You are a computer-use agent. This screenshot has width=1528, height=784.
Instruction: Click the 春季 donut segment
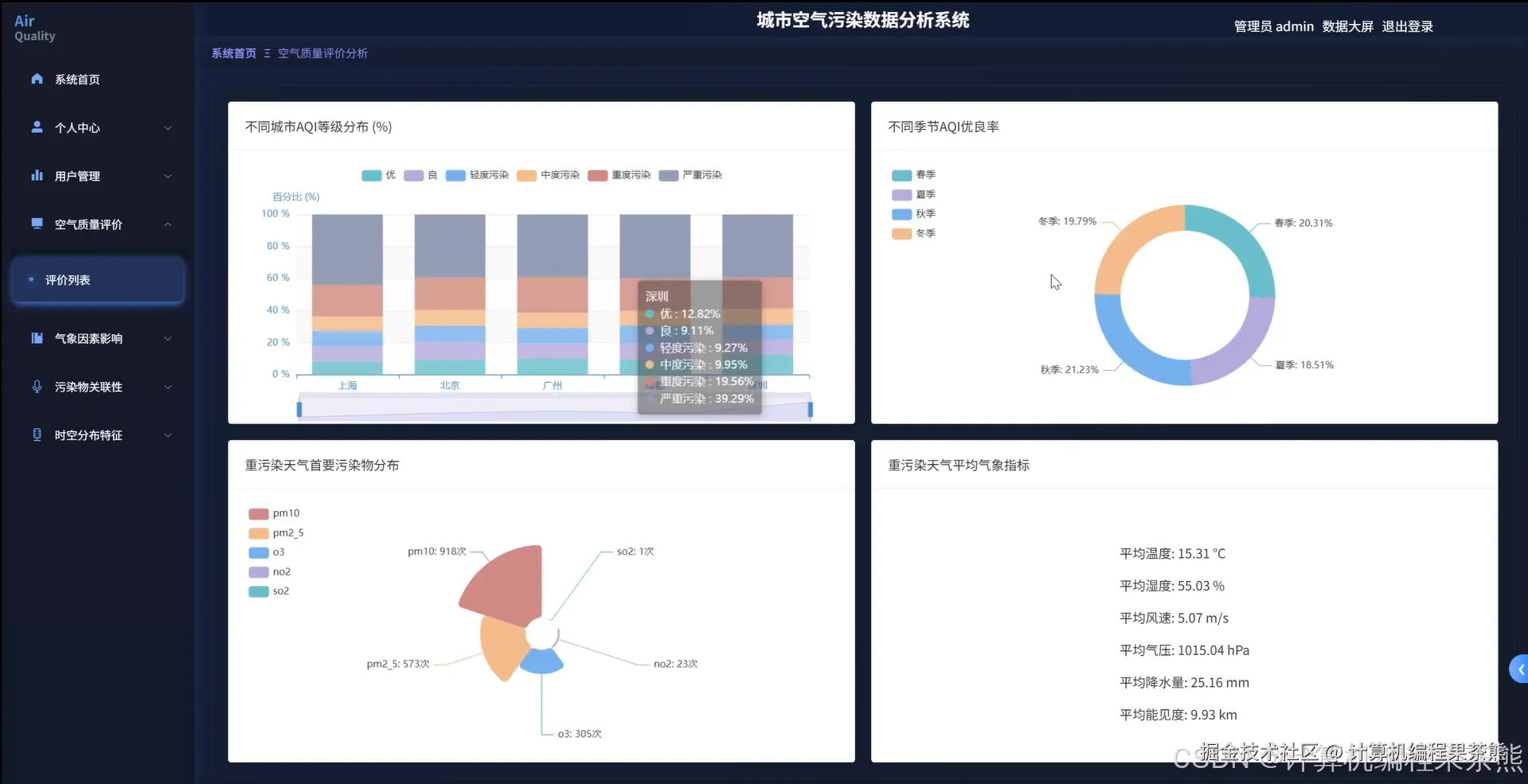coord(1239,239)
